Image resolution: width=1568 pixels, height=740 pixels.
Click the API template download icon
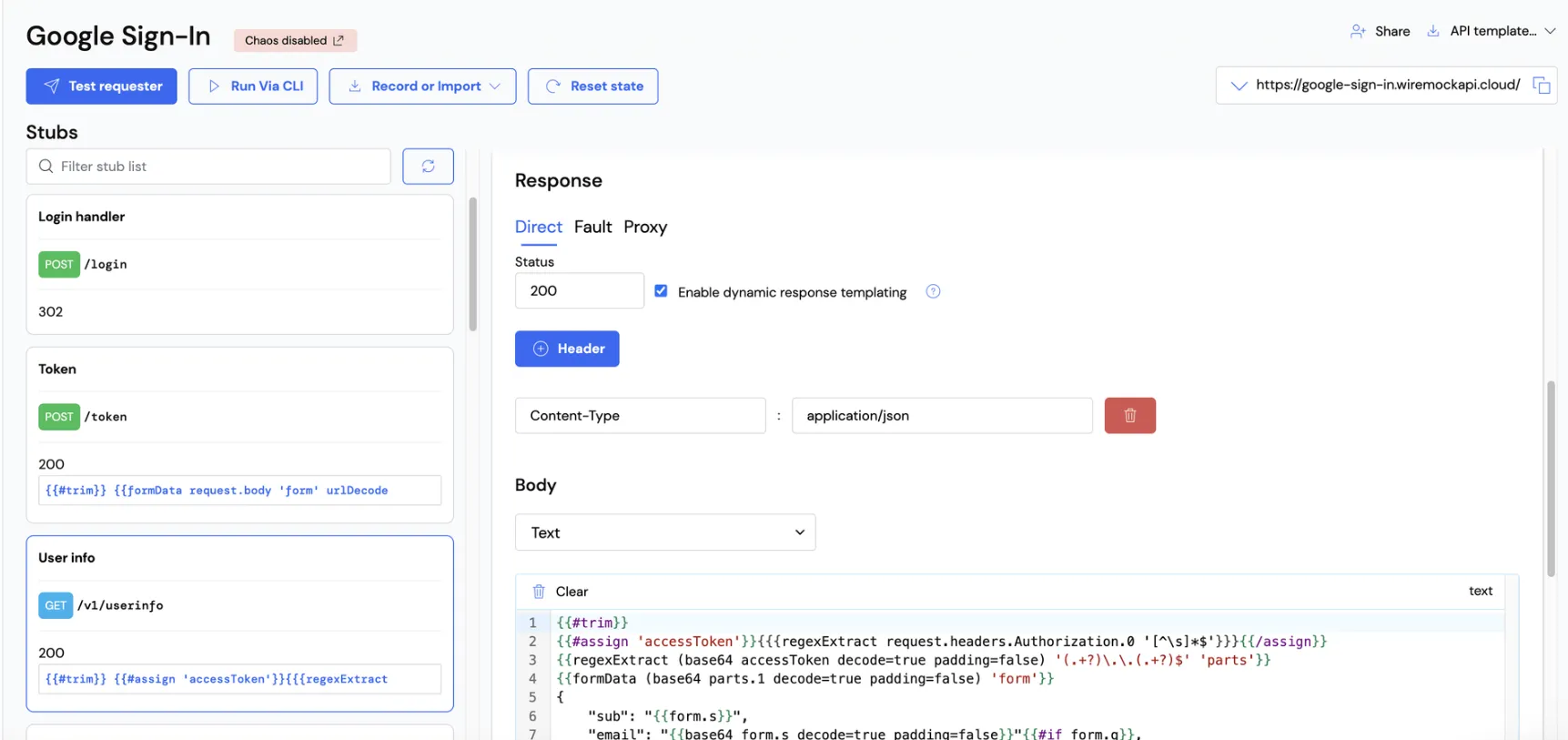tap(1433, 31)
